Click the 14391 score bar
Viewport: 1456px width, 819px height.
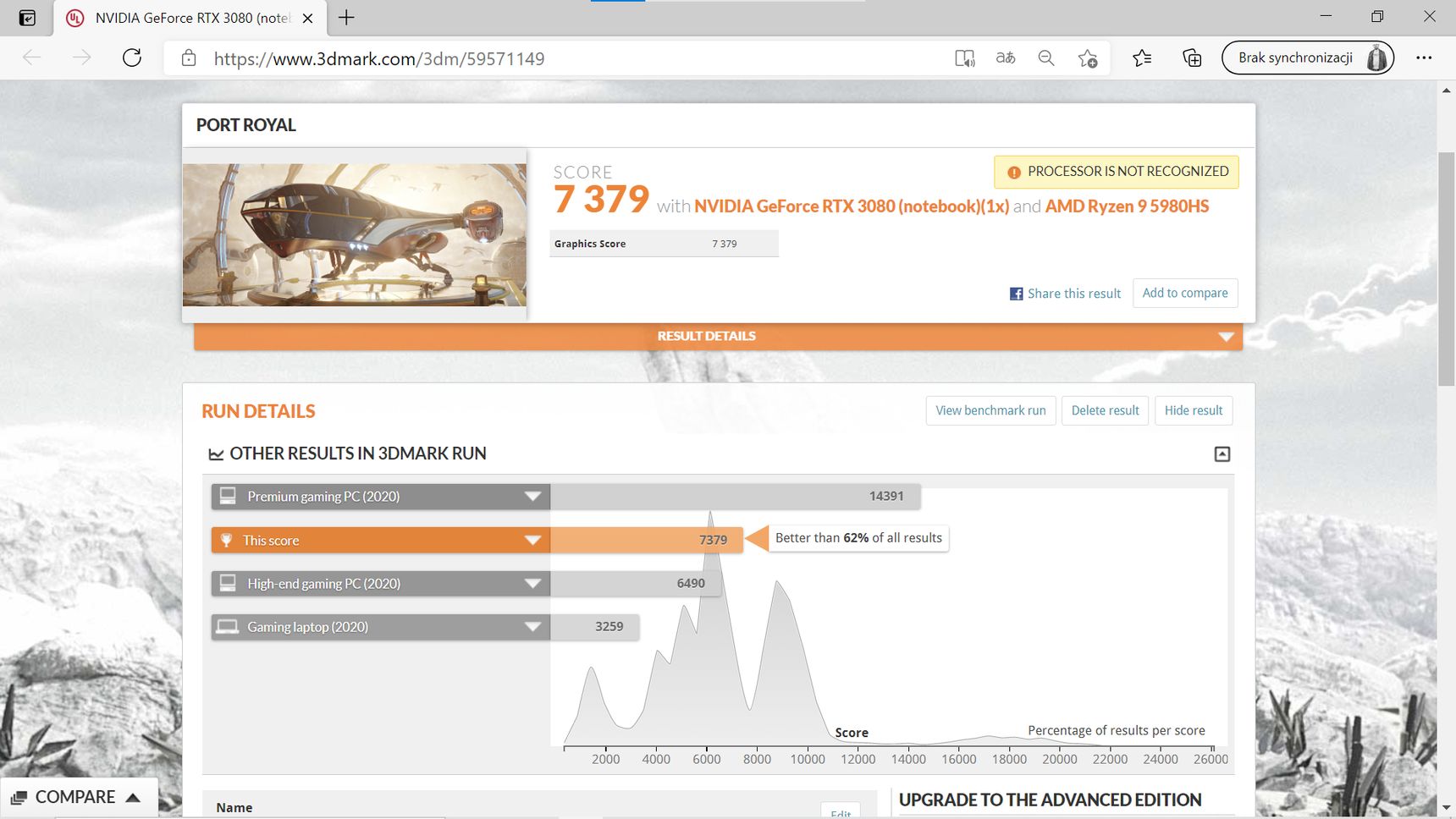(x=735, y=497)
